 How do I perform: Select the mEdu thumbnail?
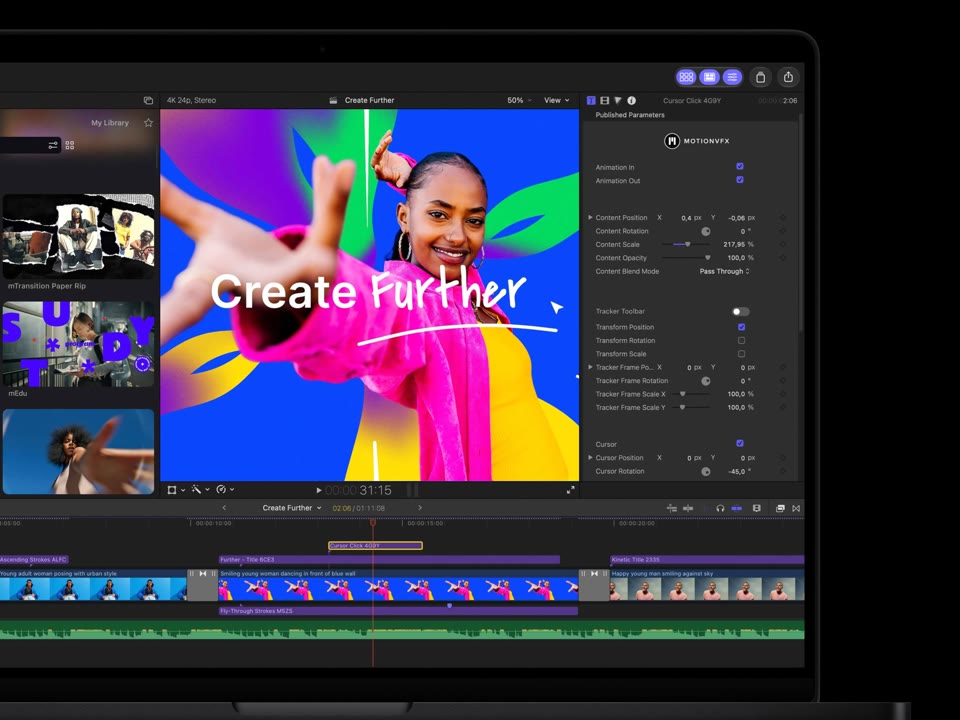point(78,344)
